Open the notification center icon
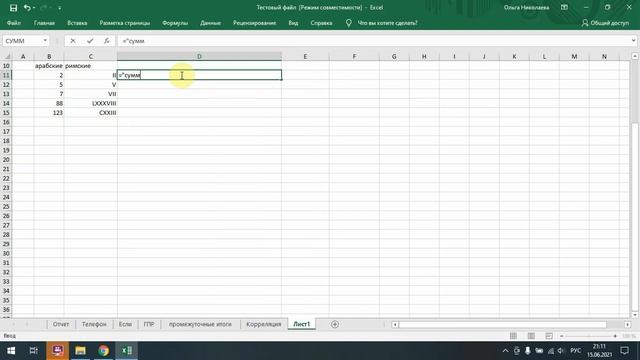The height and width of the screenshot is (360, 640). 624,351
